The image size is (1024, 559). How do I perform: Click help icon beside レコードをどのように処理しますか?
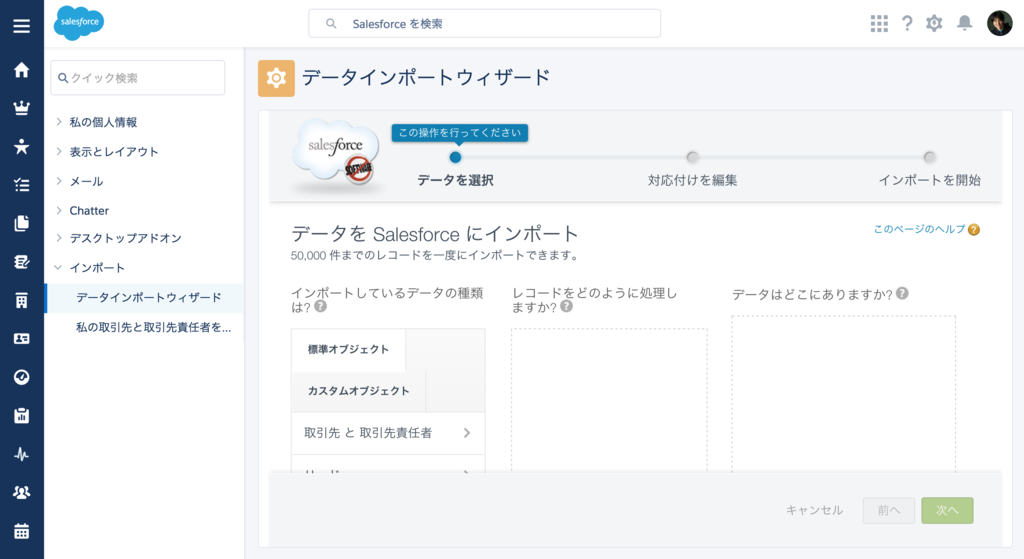[566, 306]
